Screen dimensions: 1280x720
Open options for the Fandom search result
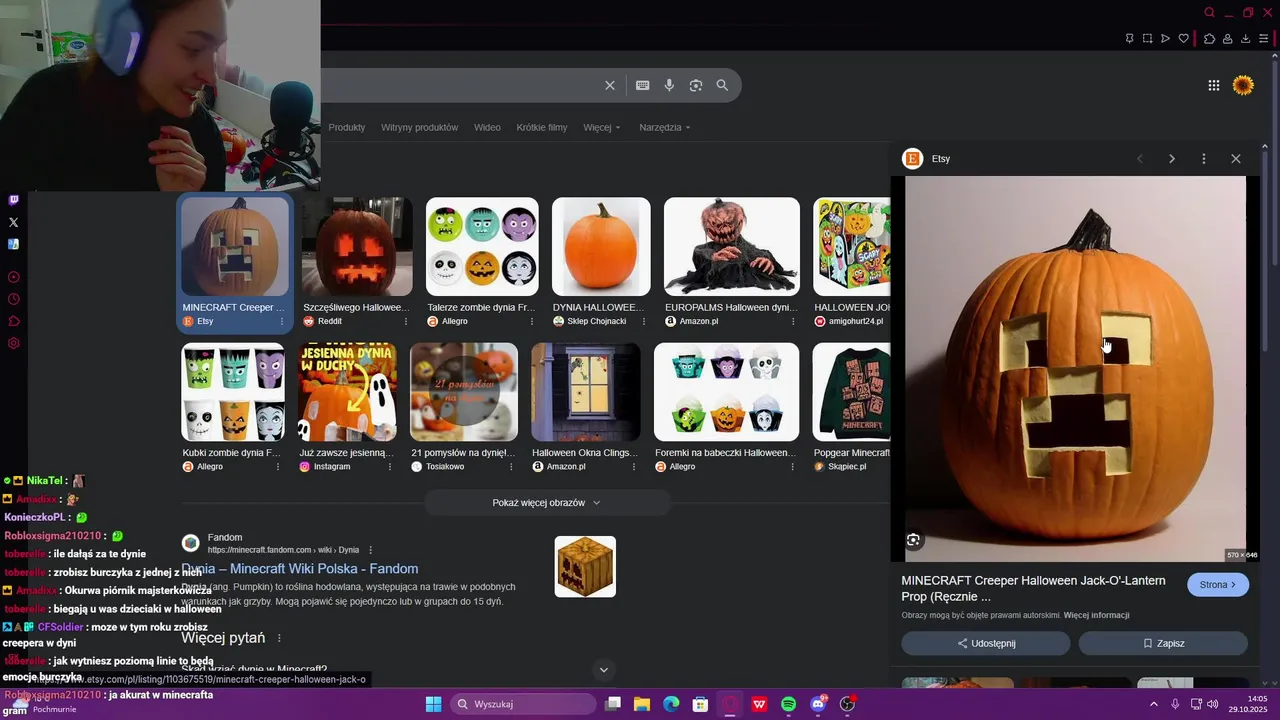point(371,550)
